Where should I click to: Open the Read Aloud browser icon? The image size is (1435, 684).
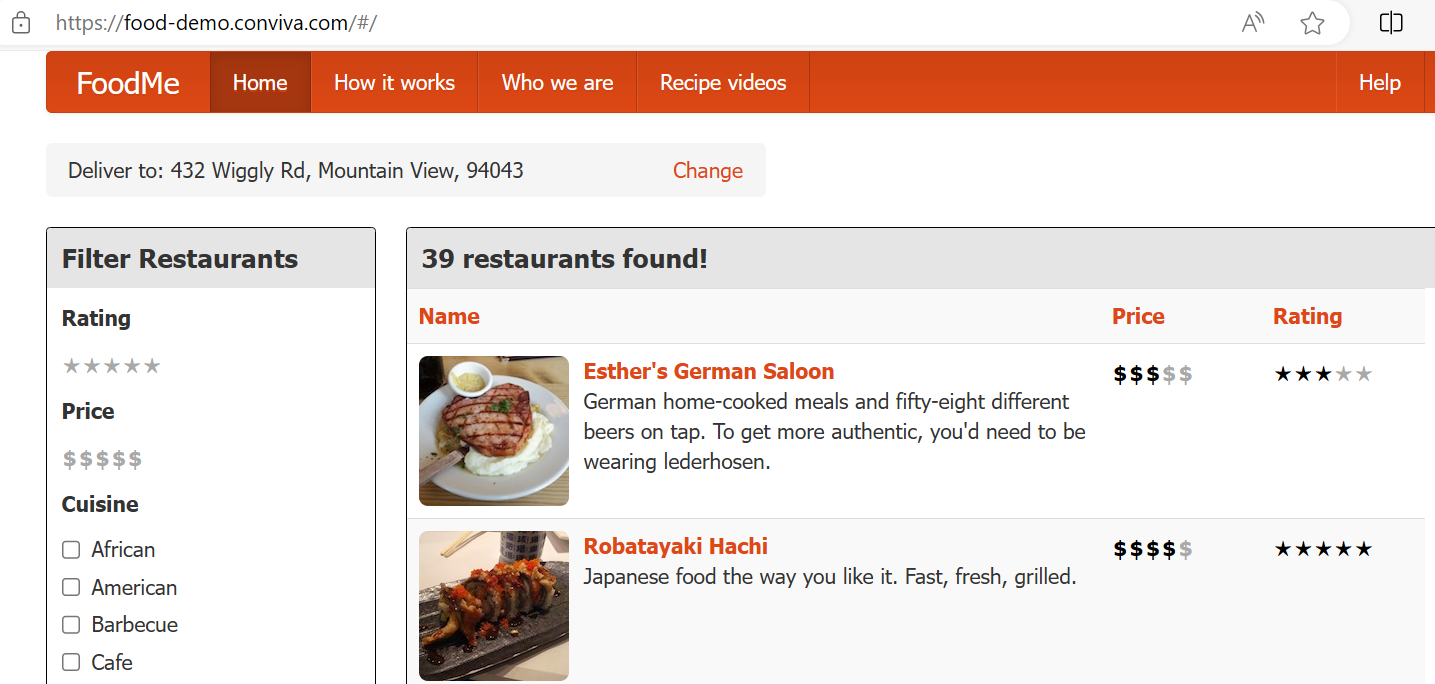[x=1253, y=23]
